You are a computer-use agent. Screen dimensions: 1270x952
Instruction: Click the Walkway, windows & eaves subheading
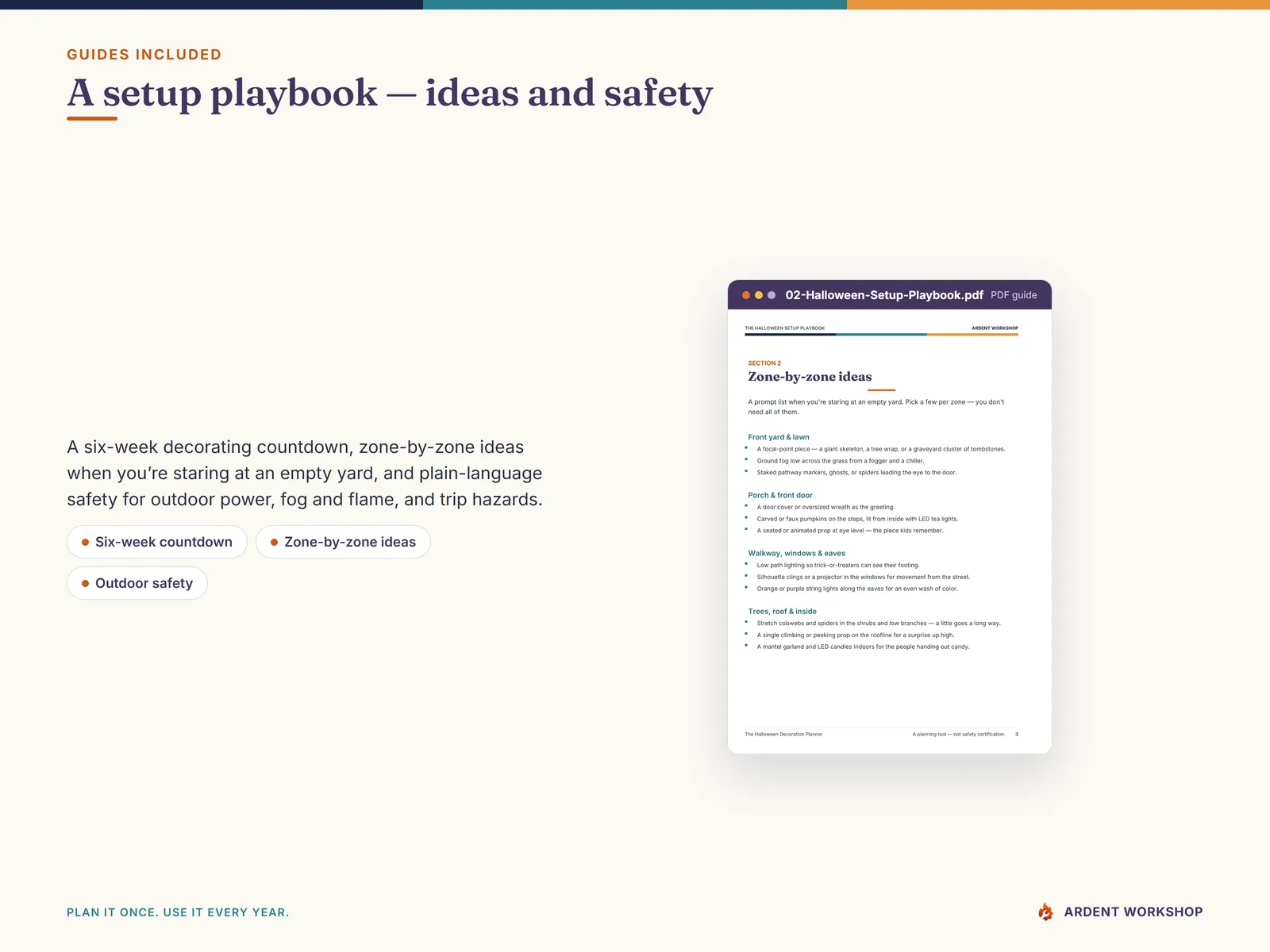(796, 554)
